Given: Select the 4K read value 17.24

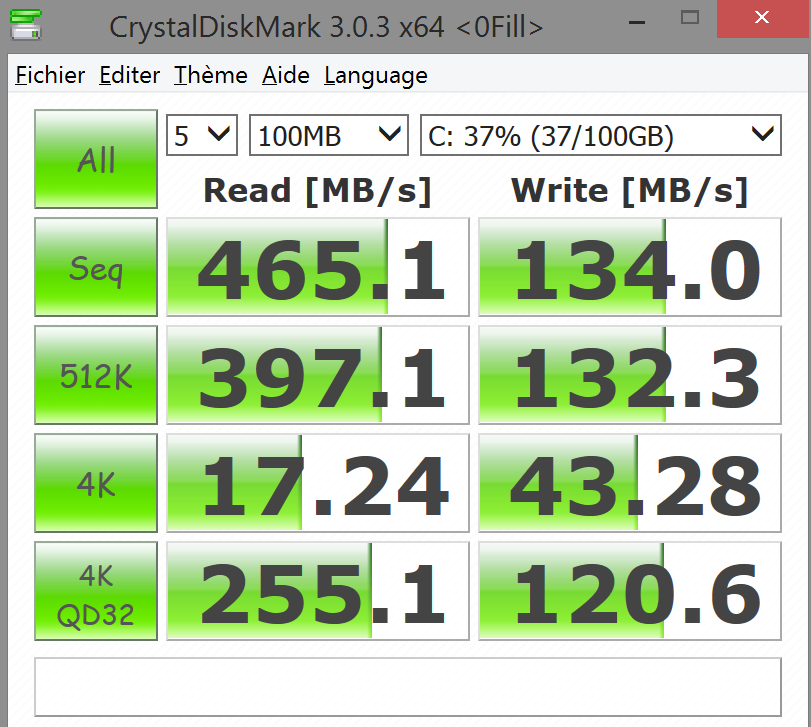Looking at the screenshot, I should pyautogui.click(x=318, y=483).
